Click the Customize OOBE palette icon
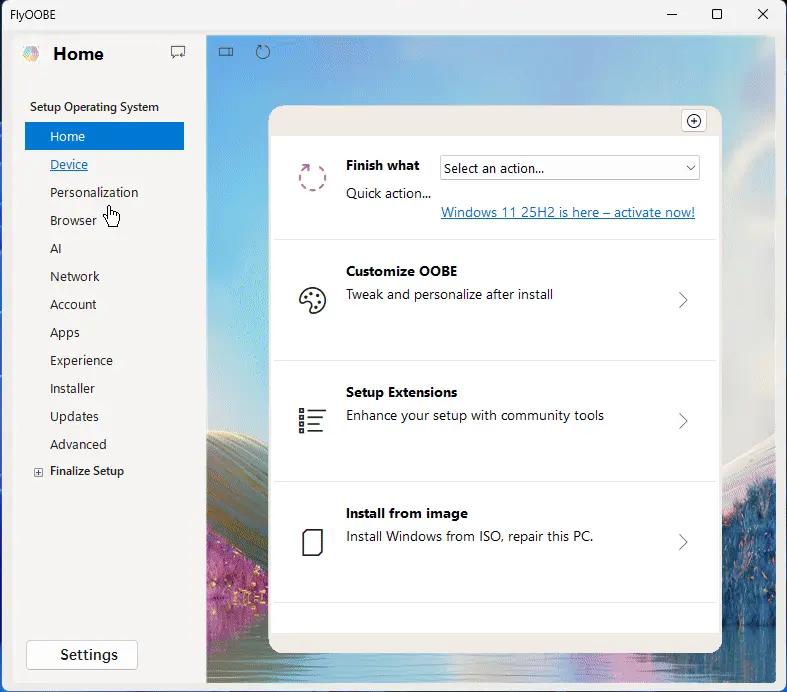787x692 pixels. pos(312,300)
